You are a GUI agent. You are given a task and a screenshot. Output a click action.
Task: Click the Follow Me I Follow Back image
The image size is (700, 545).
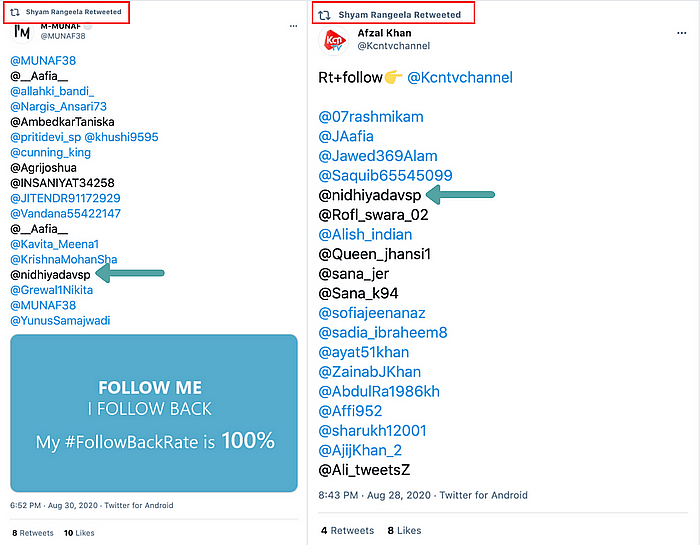pos(154,413)
